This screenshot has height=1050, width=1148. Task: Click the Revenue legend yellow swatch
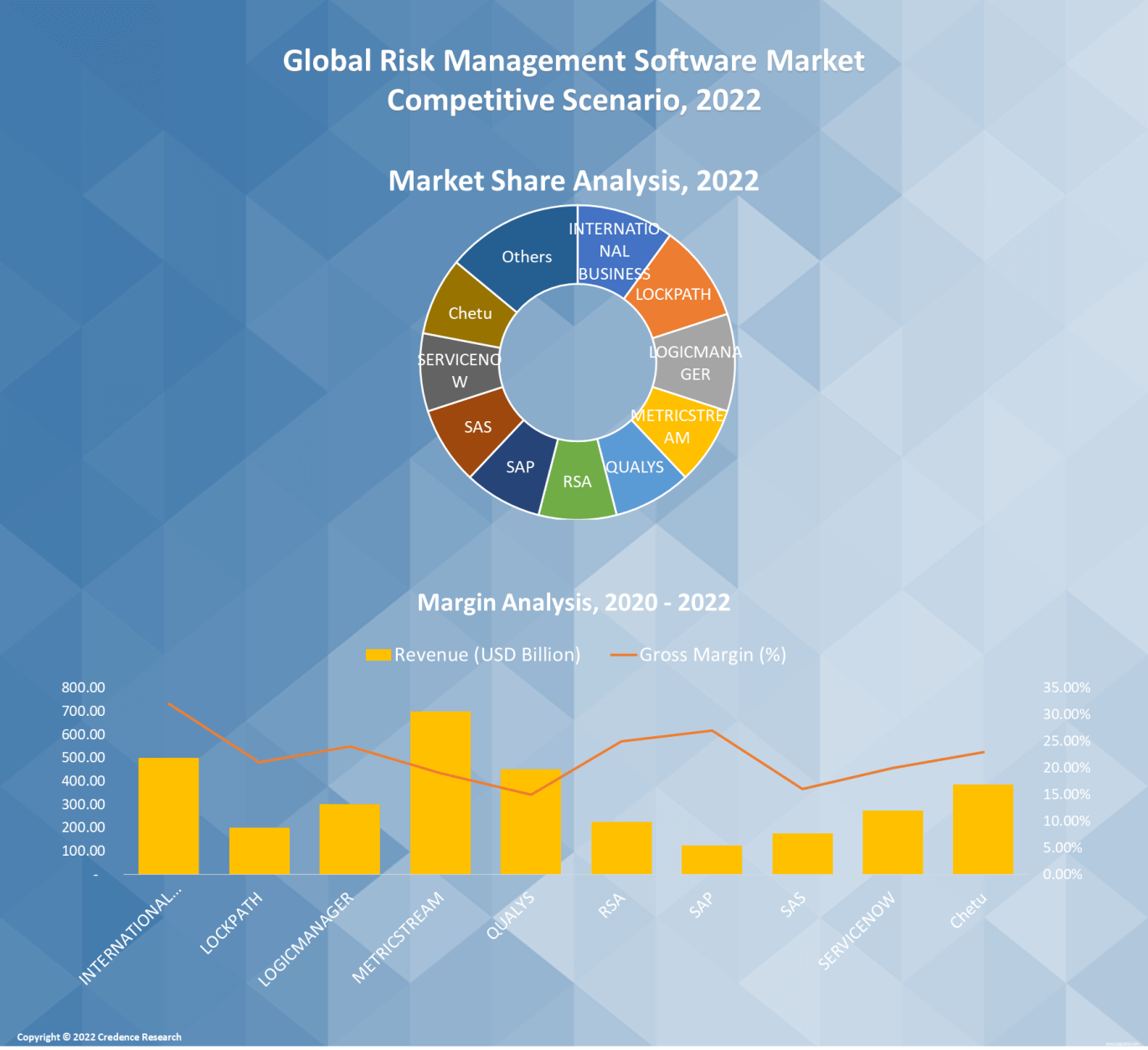click(378, 655)
